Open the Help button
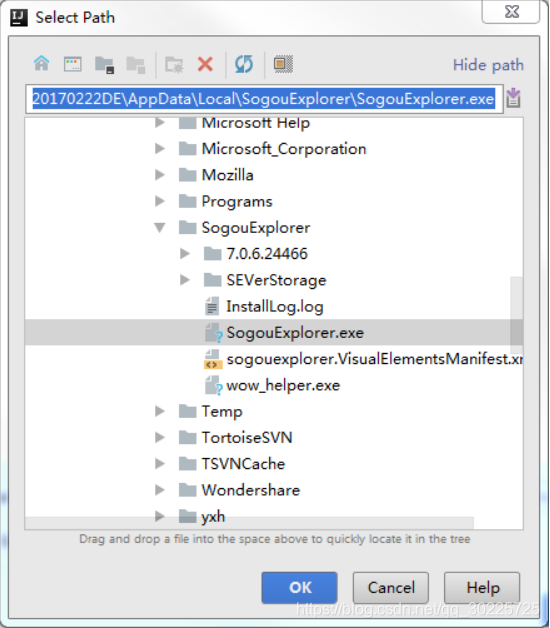 click(482, 588)
